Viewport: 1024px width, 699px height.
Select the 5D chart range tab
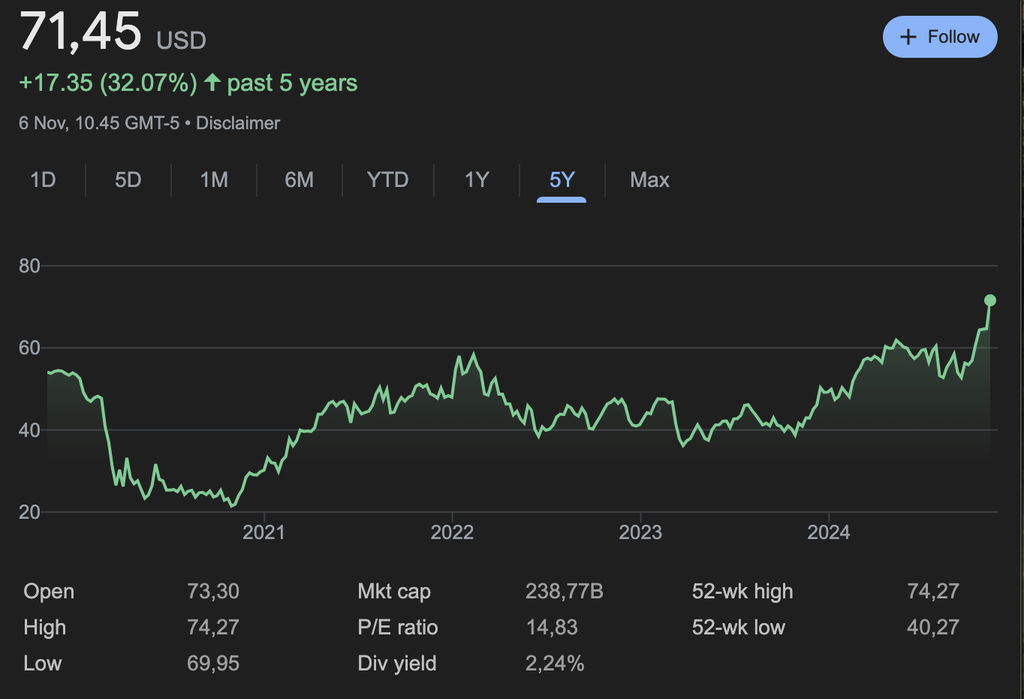click(x=128, y=180)
